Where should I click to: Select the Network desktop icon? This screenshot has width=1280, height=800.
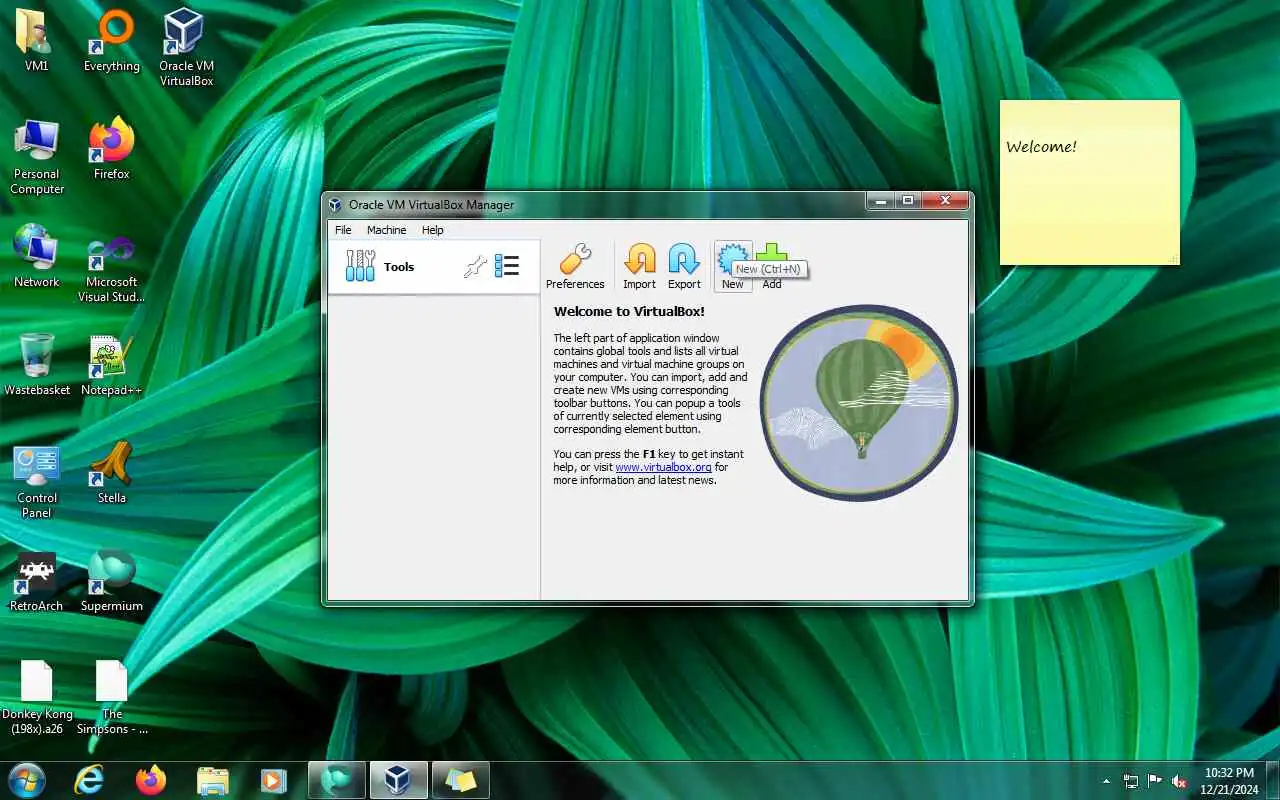pos(37,257)
